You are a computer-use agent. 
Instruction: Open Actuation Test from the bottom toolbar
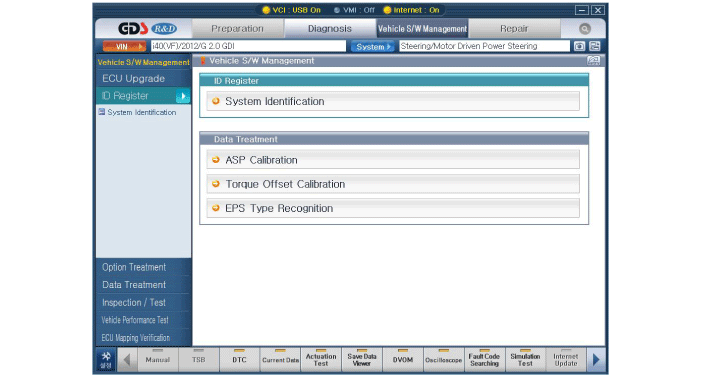321,359
